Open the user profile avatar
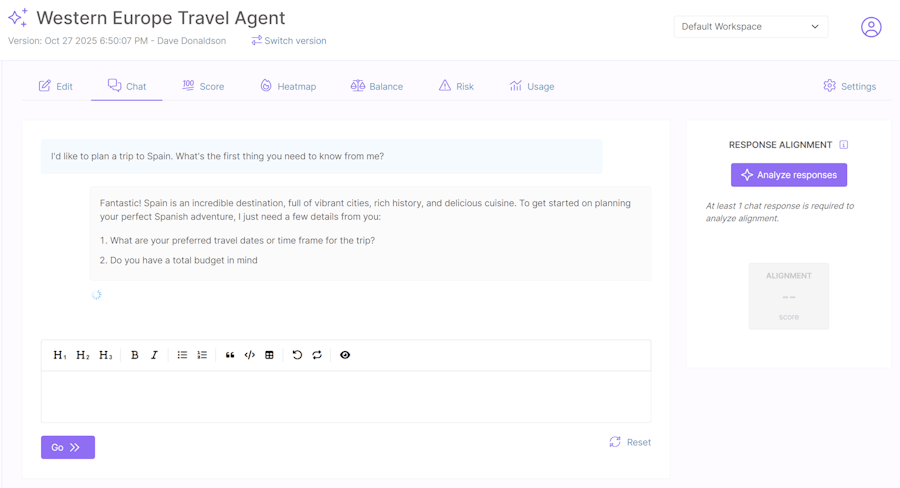 (871, 27)
